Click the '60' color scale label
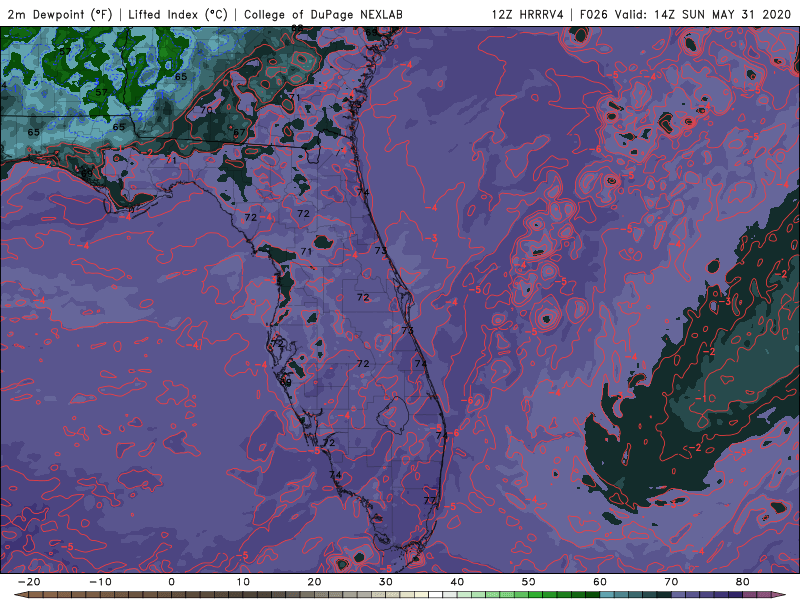Viewport: 800px width, 600px height. click(600, 582)
